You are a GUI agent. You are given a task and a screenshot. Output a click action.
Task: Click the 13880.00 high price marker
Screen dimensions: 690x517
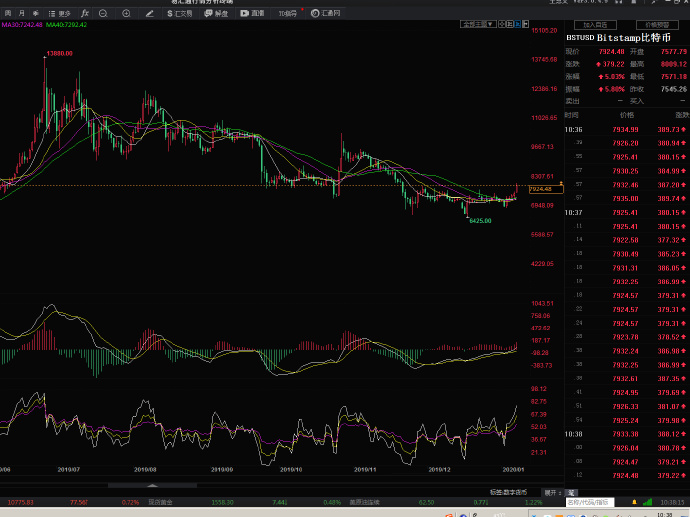[x=59, y=53]
